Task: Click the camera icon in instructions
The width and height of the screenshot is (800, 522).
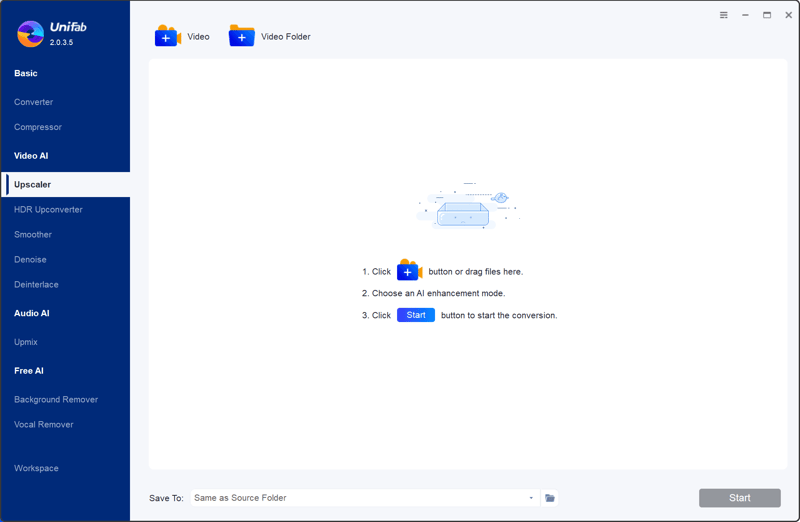Action: click(409, 271)
